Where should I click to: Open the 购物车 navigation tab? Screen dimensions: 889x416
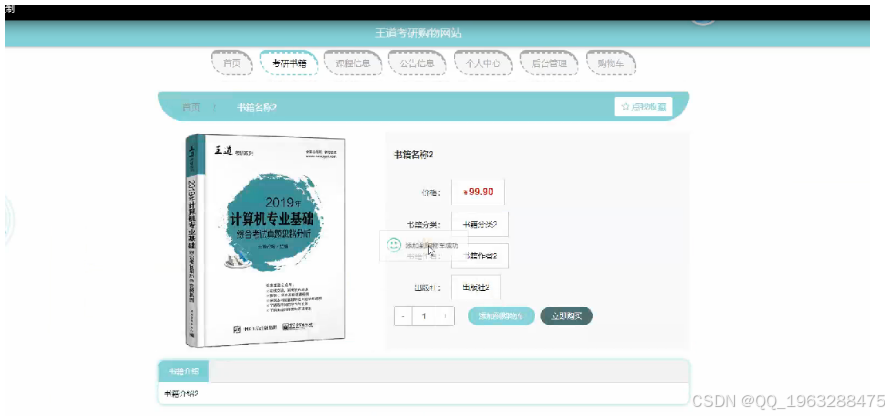611,63
